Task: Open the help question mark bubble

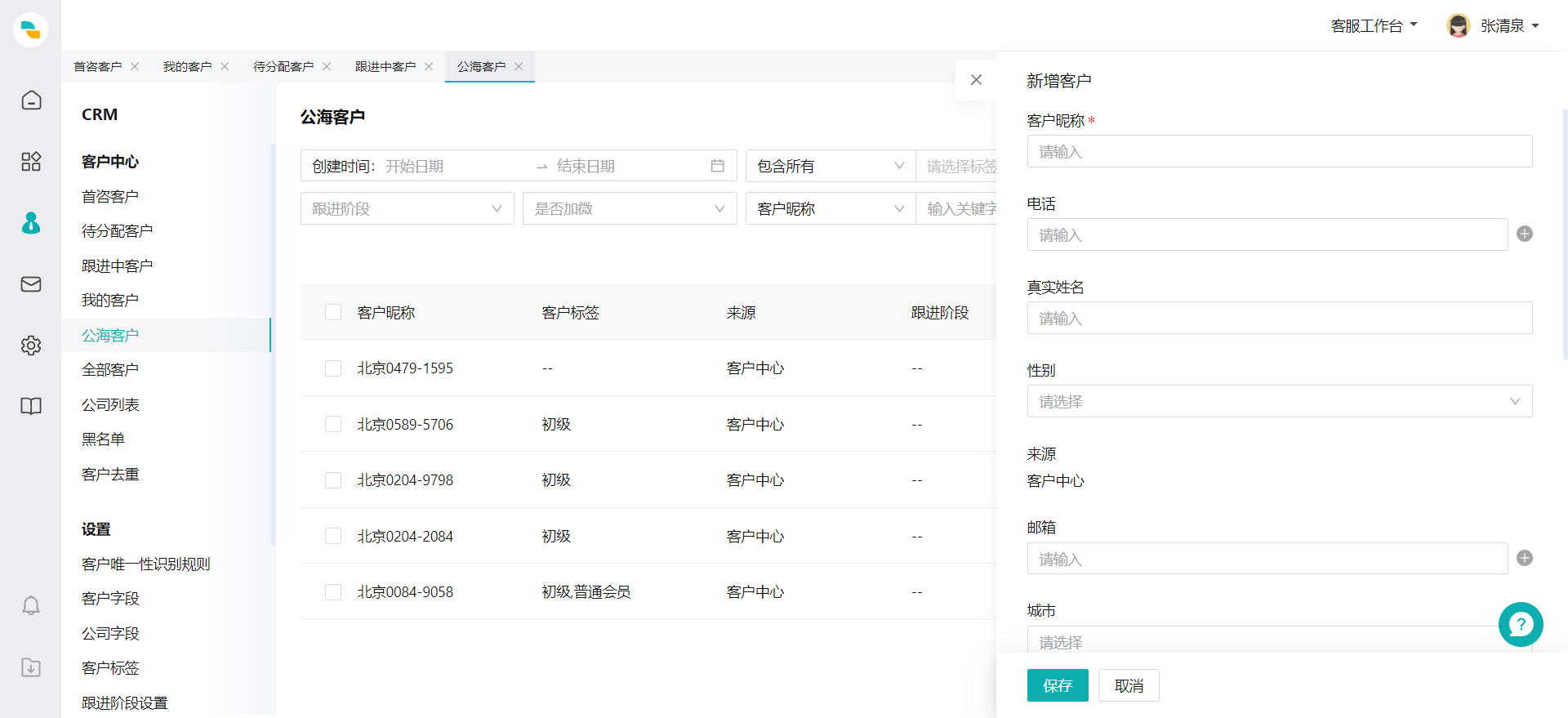Action: pyautogui.click(x=1521, y=624)
